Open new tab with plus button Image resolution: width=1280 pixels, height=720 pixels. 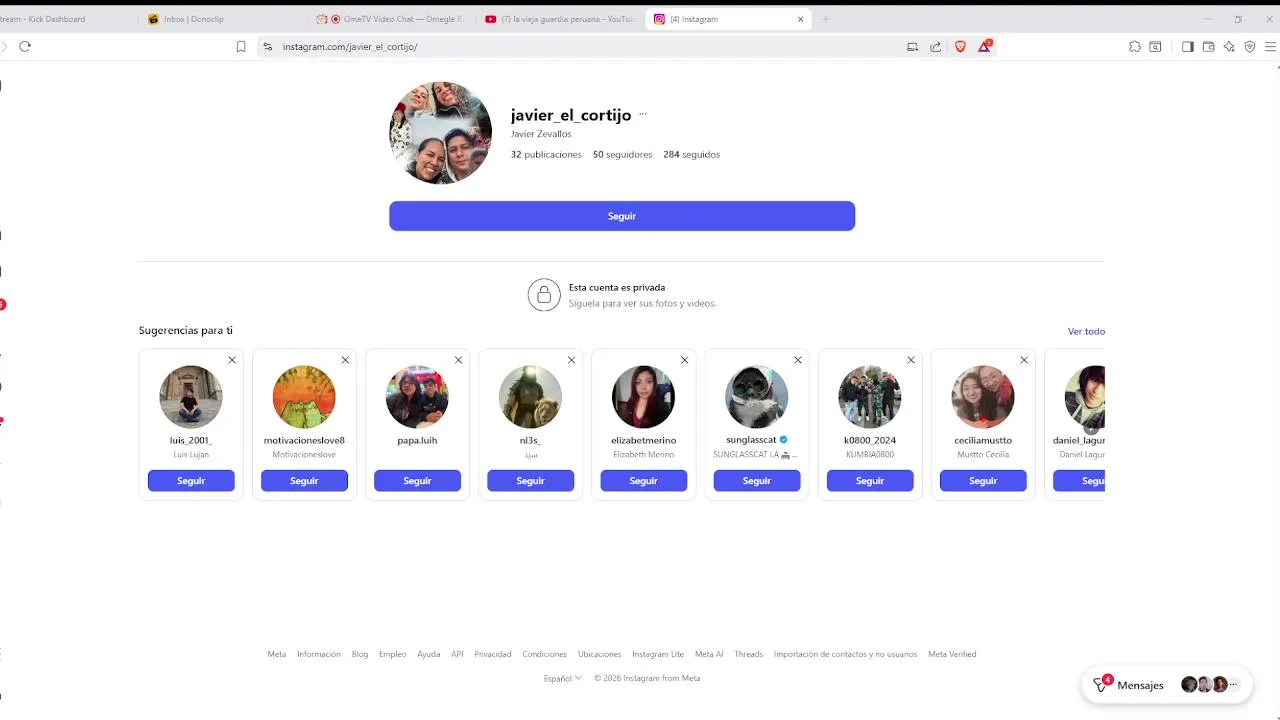tap(826, 19)
